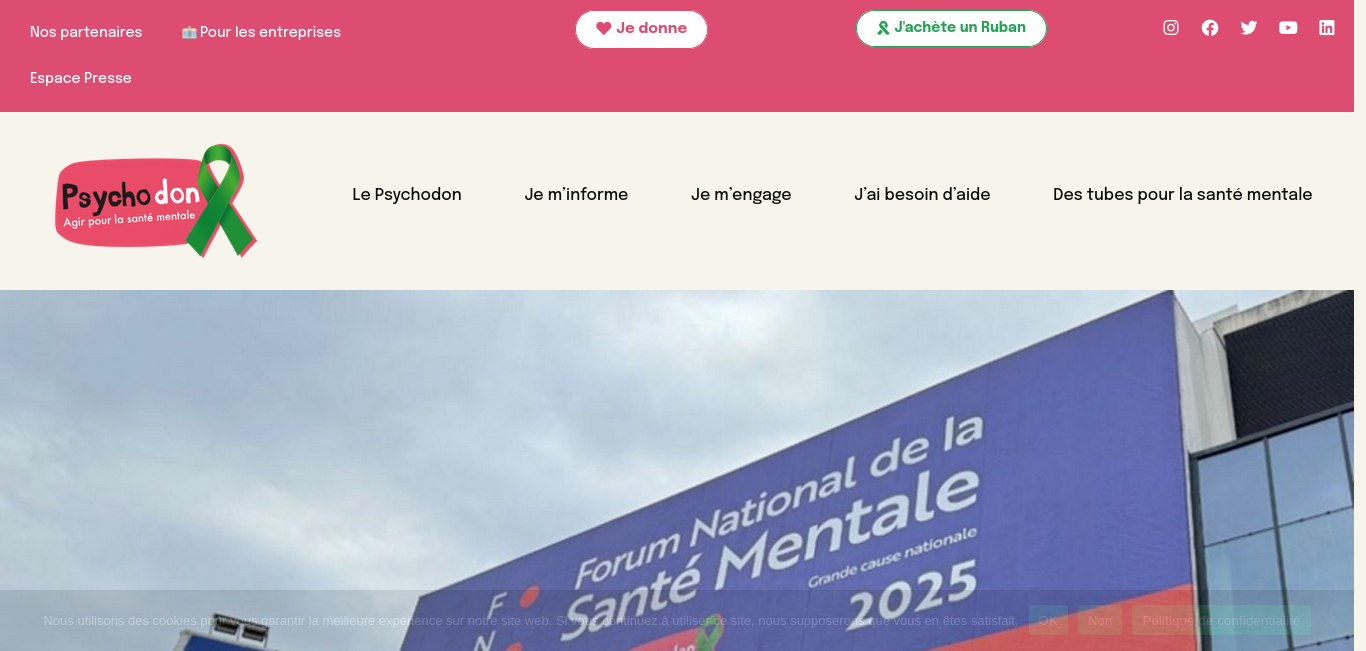The height and width of the screenshot is (651, 1366).
Task: Open the Twitter profile icon
Action: [1249, 28]
